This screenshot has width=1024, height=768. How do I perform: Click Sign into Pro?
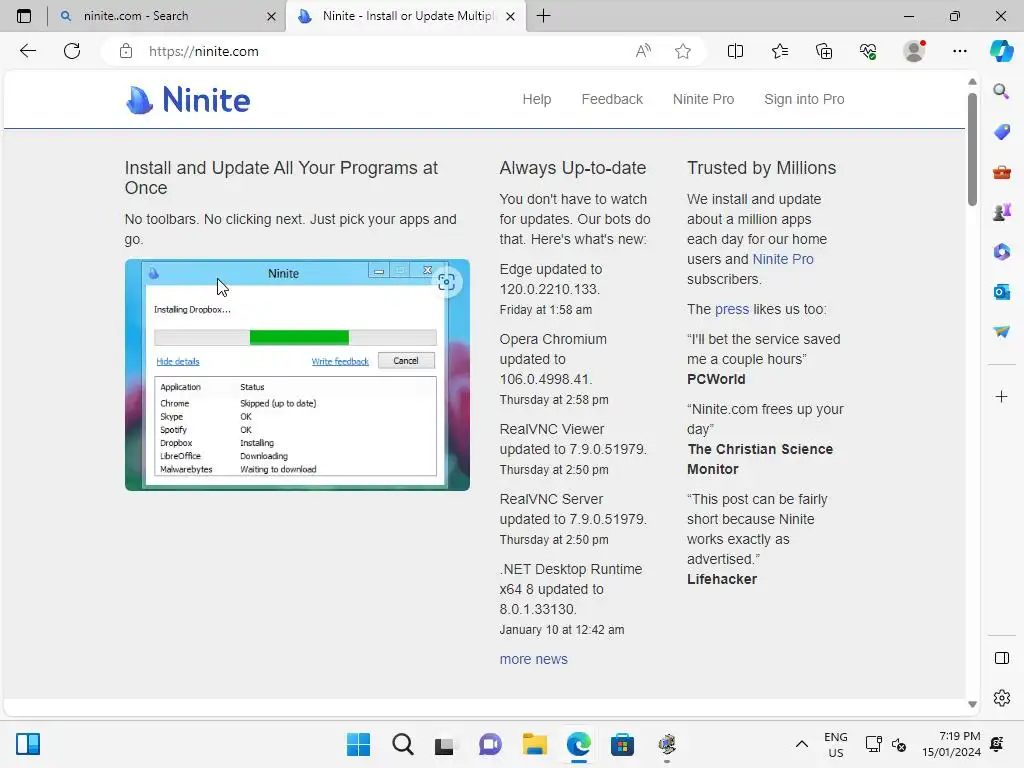click(804, 99)
